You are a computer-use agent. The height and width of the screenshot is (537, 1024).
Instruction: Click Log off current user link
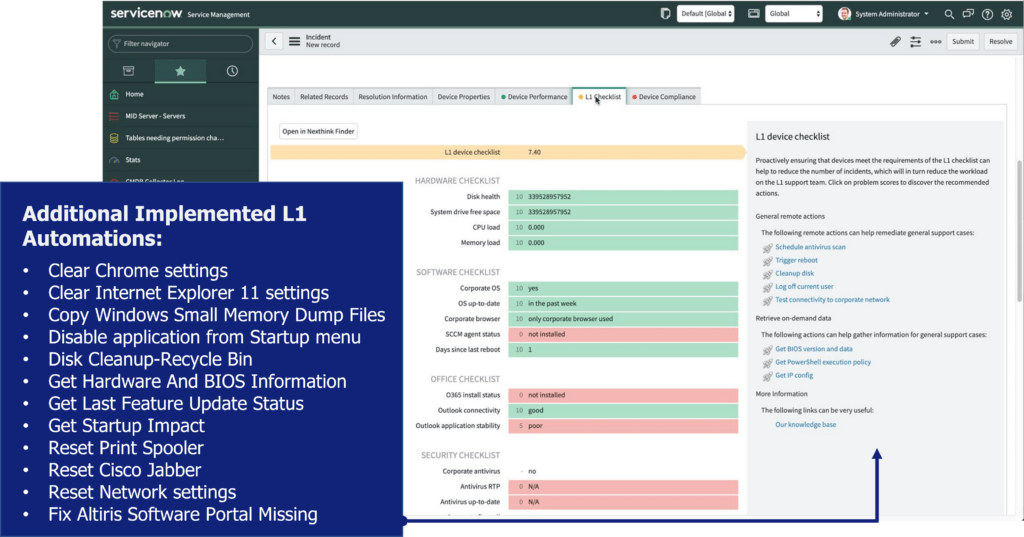[x=804, y=286]
